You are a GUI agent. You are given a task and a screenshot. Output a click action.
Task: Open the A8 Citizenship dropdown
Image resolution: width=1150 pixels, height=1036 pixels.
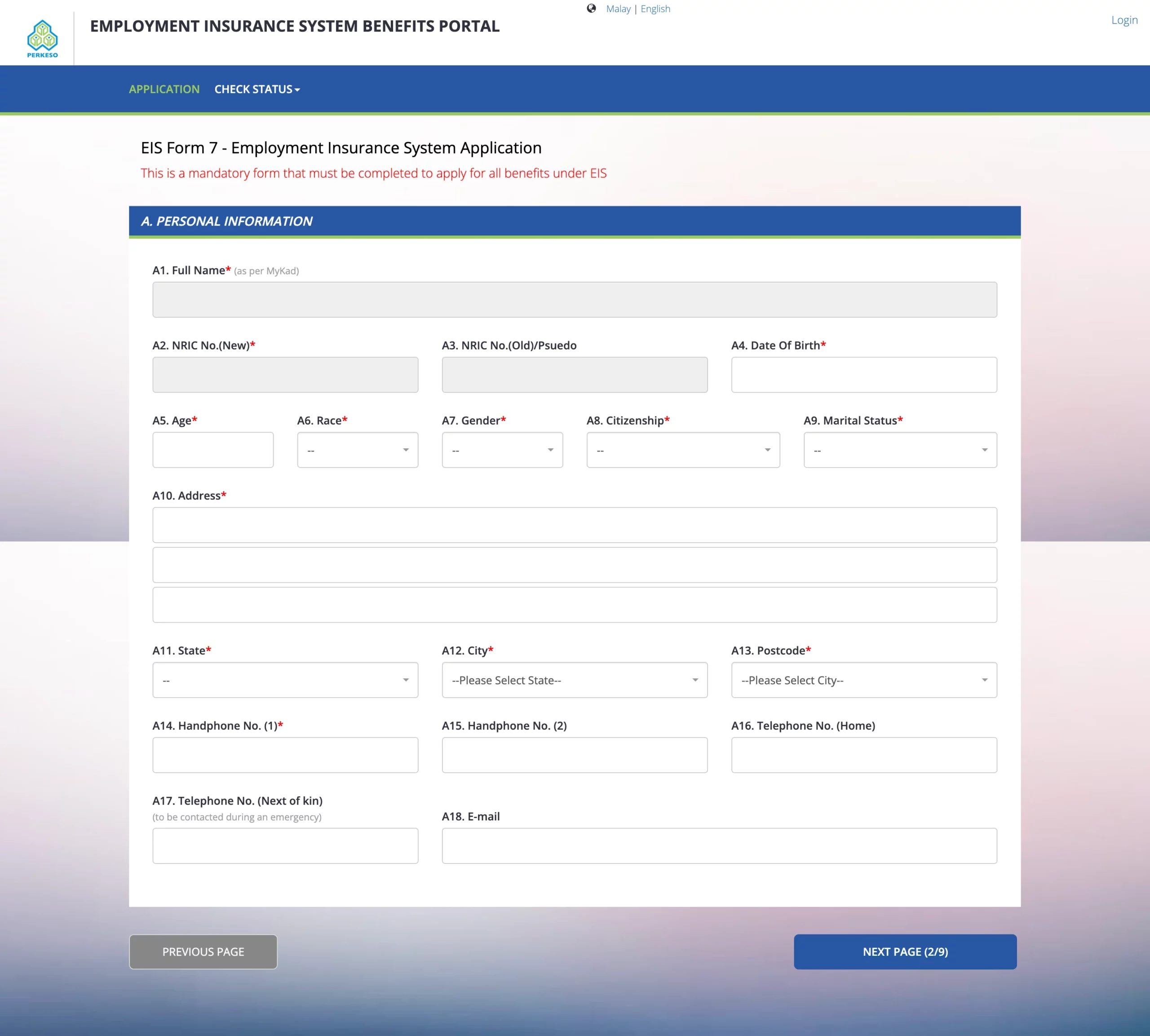[x=682, y=450]
